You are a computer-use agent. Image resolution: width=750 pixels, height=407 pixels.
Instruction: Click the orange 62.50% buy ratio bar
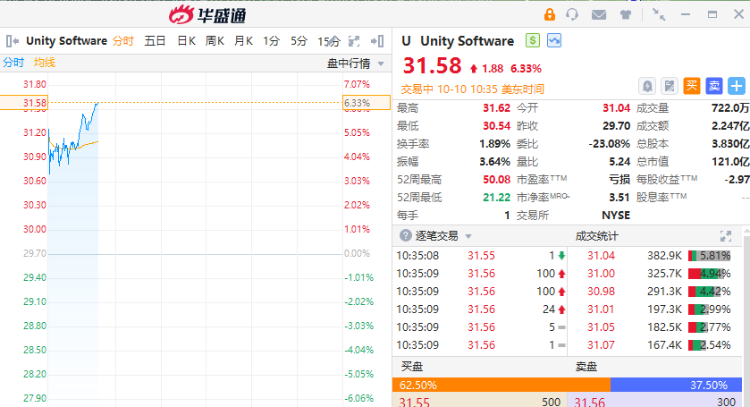[501, 385]
